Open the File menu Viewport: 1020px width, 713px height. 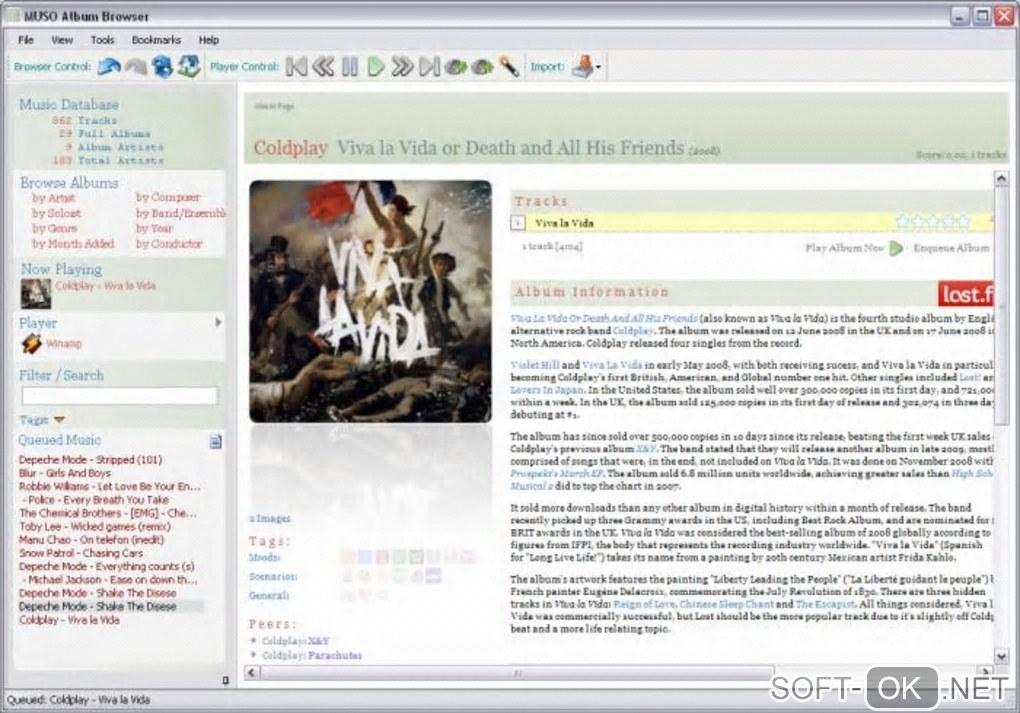click(26, 40)
